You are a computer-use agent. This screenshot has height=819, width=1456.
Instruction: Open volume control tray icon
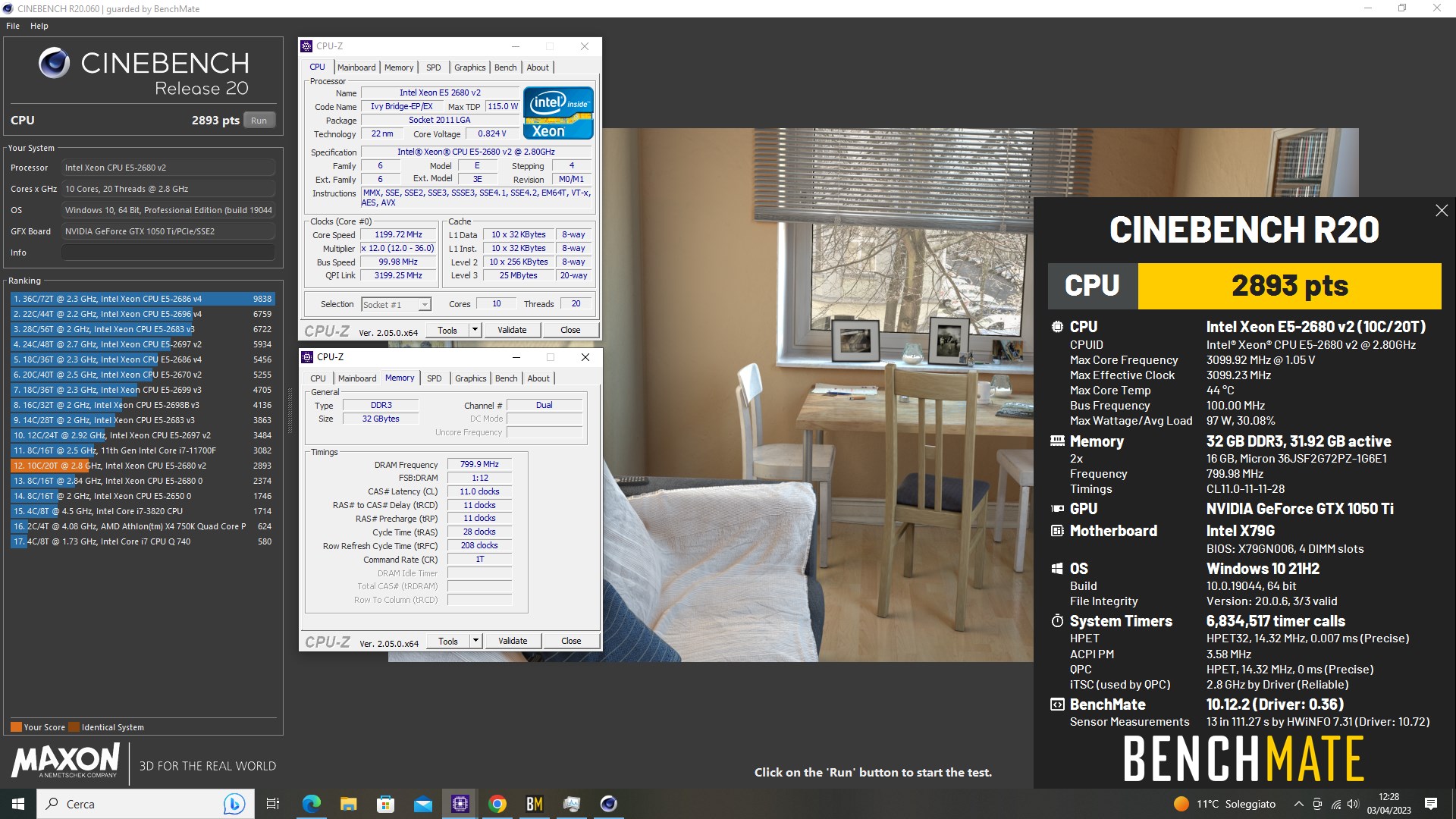[x=1354, y=804]
